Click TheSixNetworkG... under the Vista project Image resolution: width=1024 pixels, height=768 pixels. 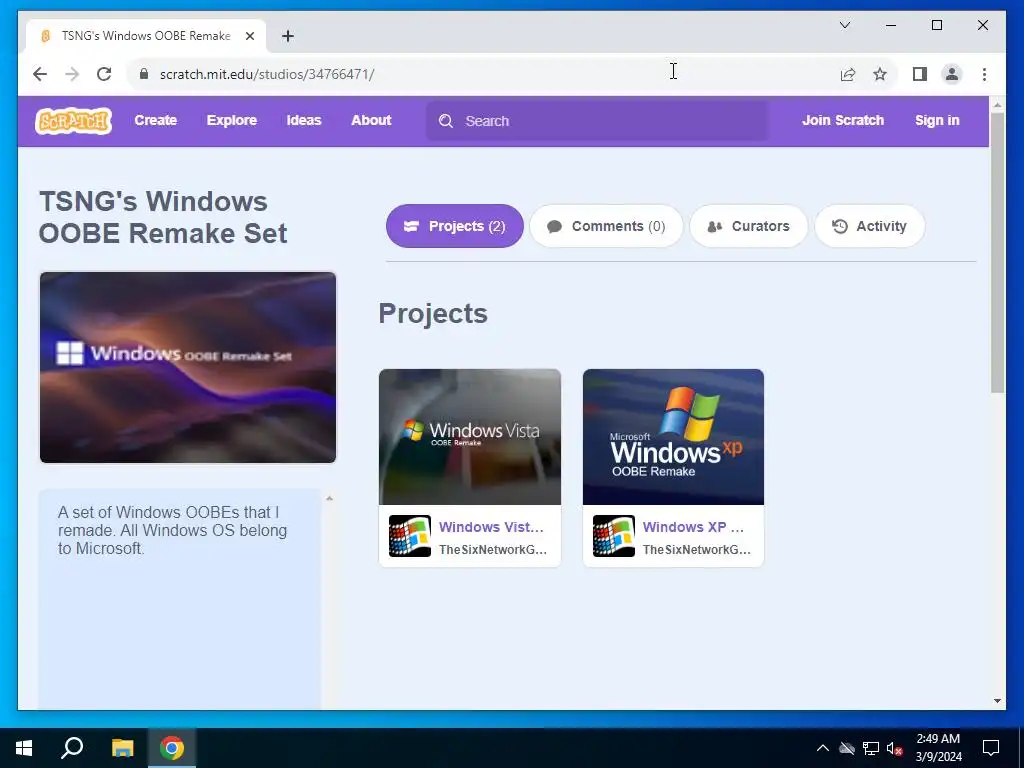[x=493, y=550]
